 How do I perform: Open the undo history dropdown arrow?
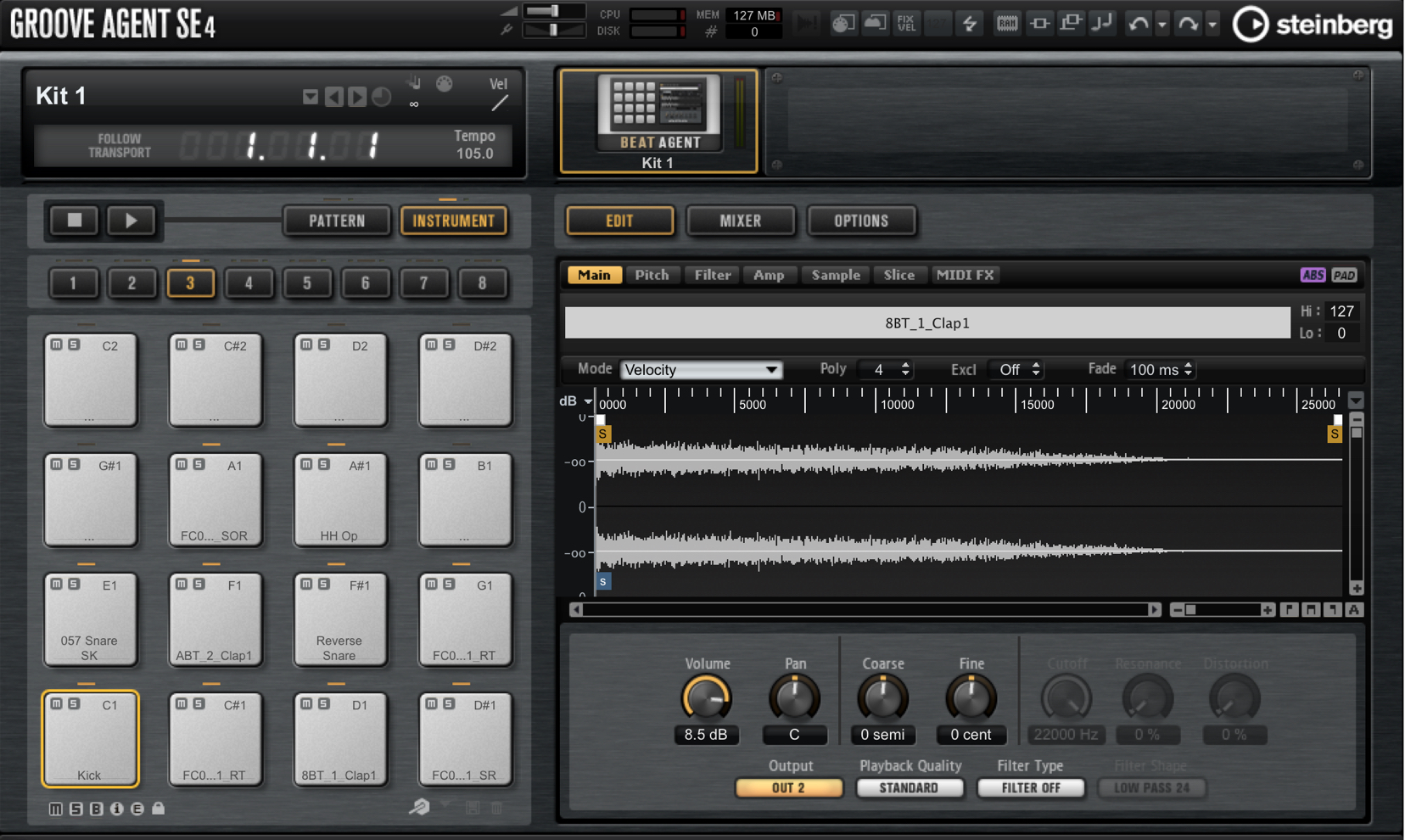coord(1162,25)
